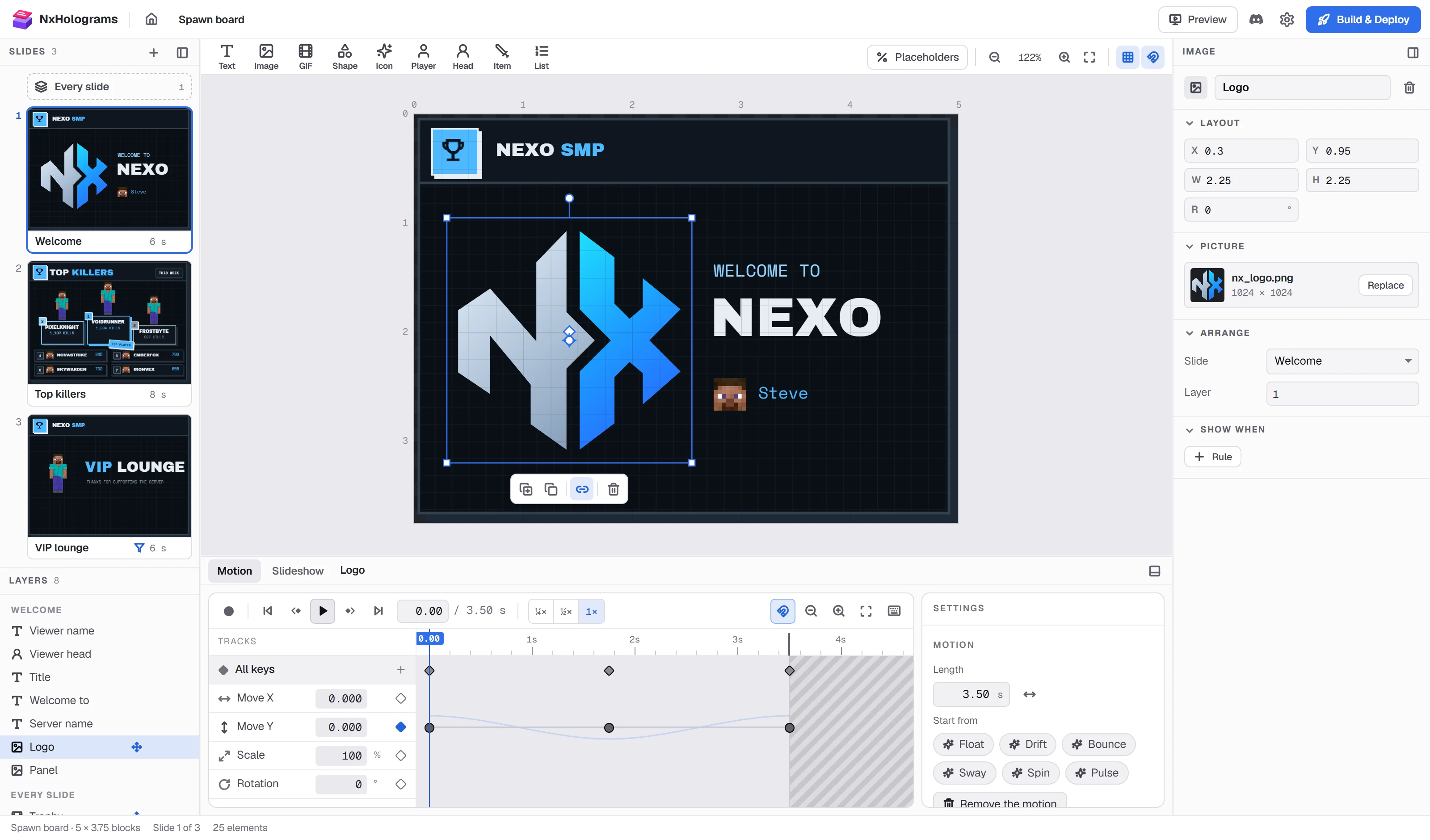Toggle the Move X keyframe diamond
Viewport: 1430px width, 840px height.
click(x=401, y=698)
